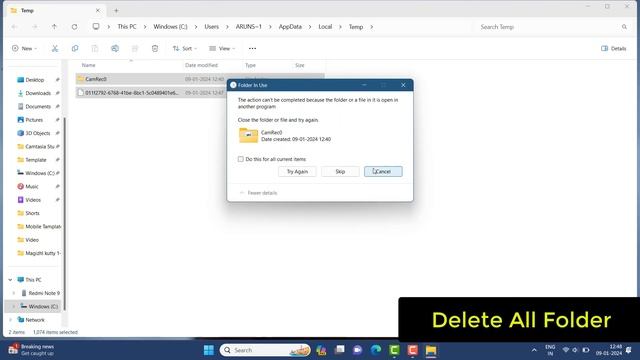Close the Folder In Use dialog

[x=403, y=85]
